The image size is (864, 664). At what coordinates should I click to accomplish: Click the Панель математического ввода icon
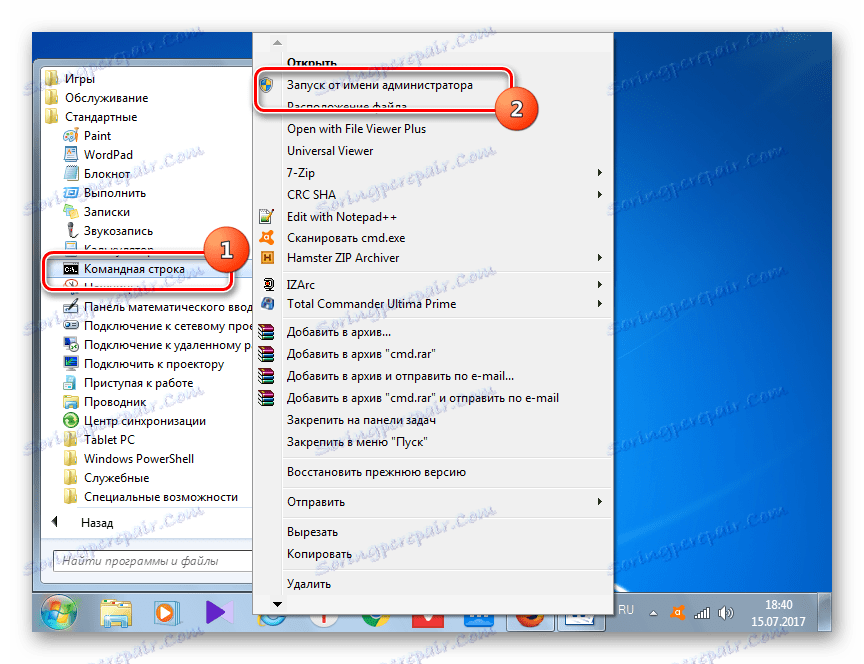click(x=71, y=306)
